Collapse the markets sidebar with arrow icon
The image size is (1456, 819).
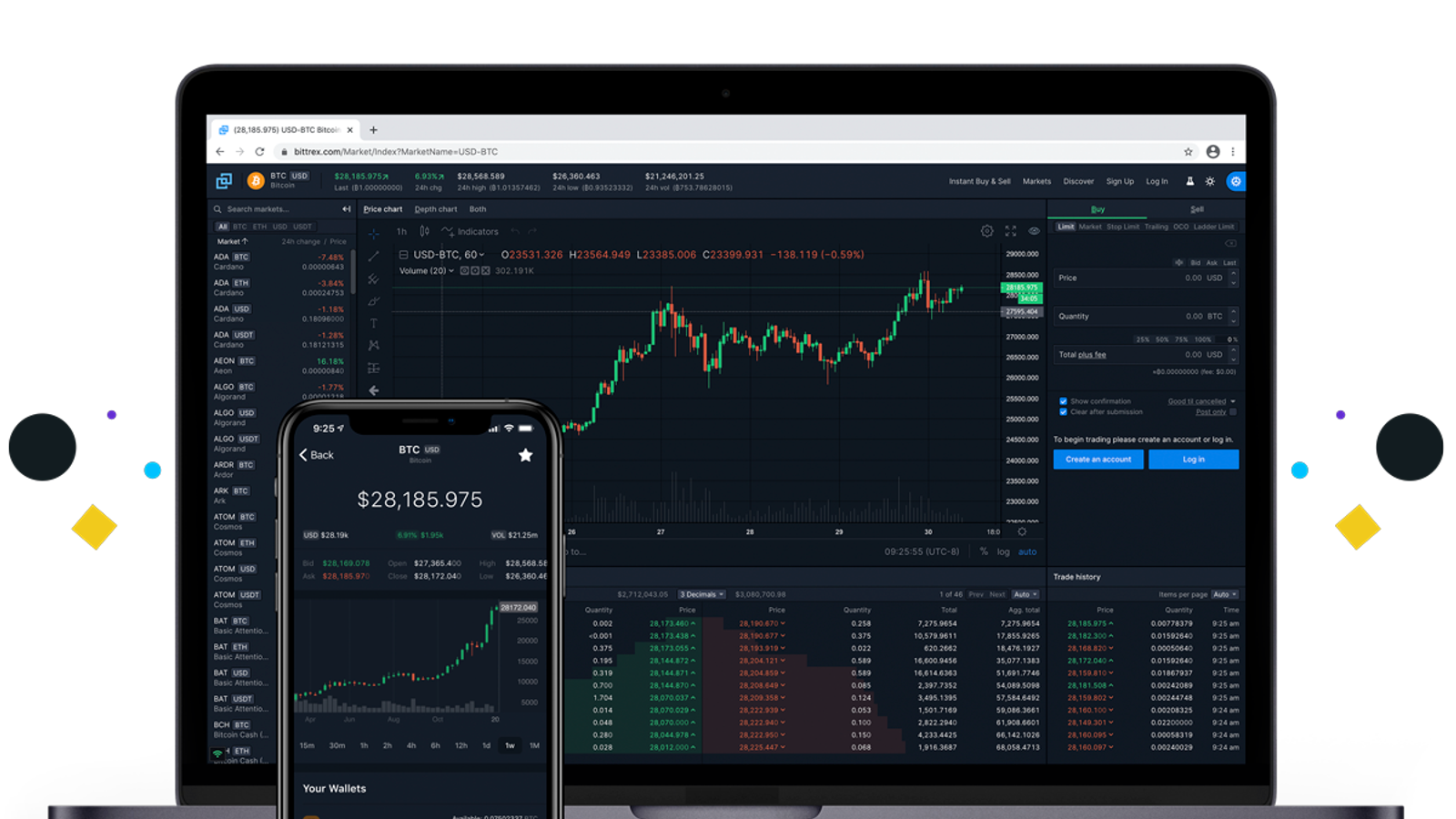click(x=346, y=209)
